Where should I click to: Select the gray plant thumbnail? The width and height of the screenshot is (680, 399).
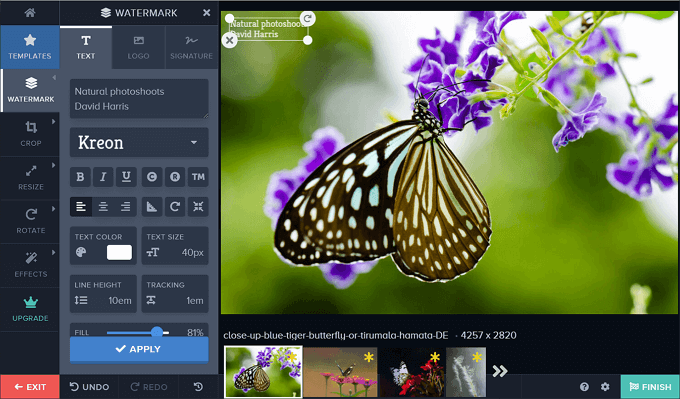pos(466,372)
